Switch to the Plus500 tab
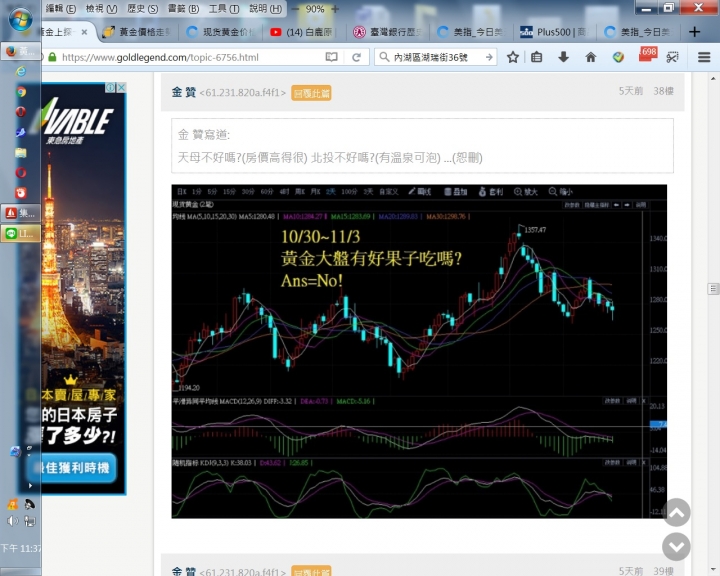Viewport: 720px width, 576px height. 554,32
